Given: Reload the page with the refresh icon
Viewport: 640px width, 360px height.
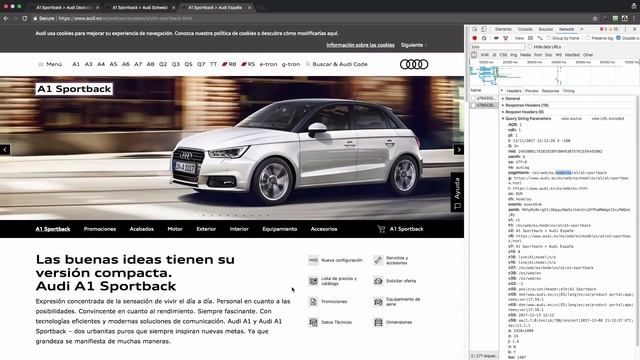Looking at the screenshot, I should [x=24, y=18].
